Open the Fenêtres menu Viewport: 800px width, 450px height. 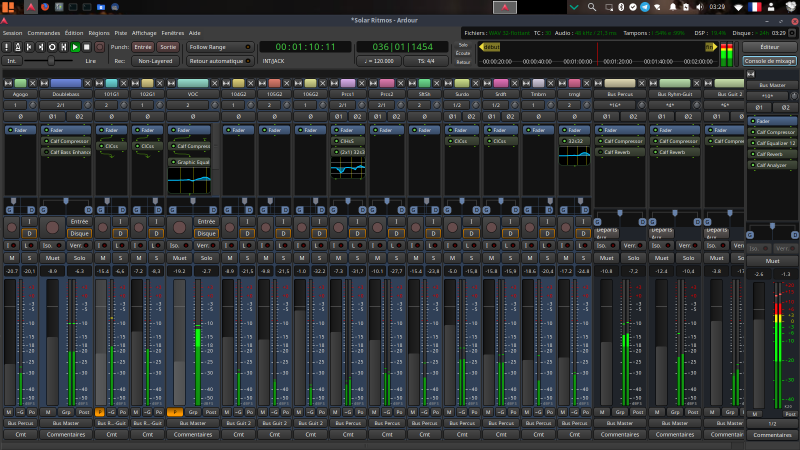click(173, 33)
